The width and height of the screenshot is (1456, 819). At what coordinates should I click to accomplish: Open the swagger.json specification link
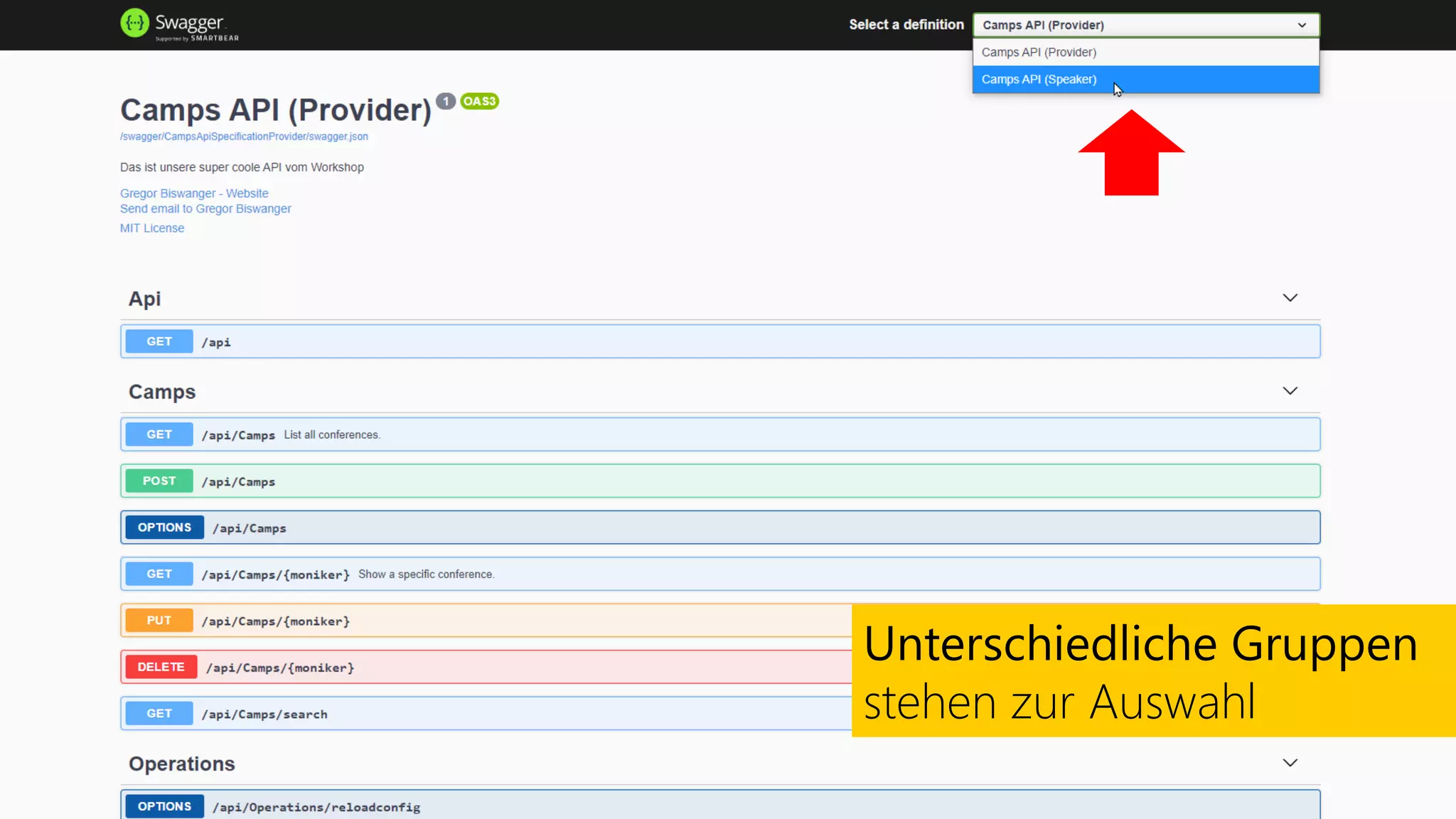pos(244,136)
